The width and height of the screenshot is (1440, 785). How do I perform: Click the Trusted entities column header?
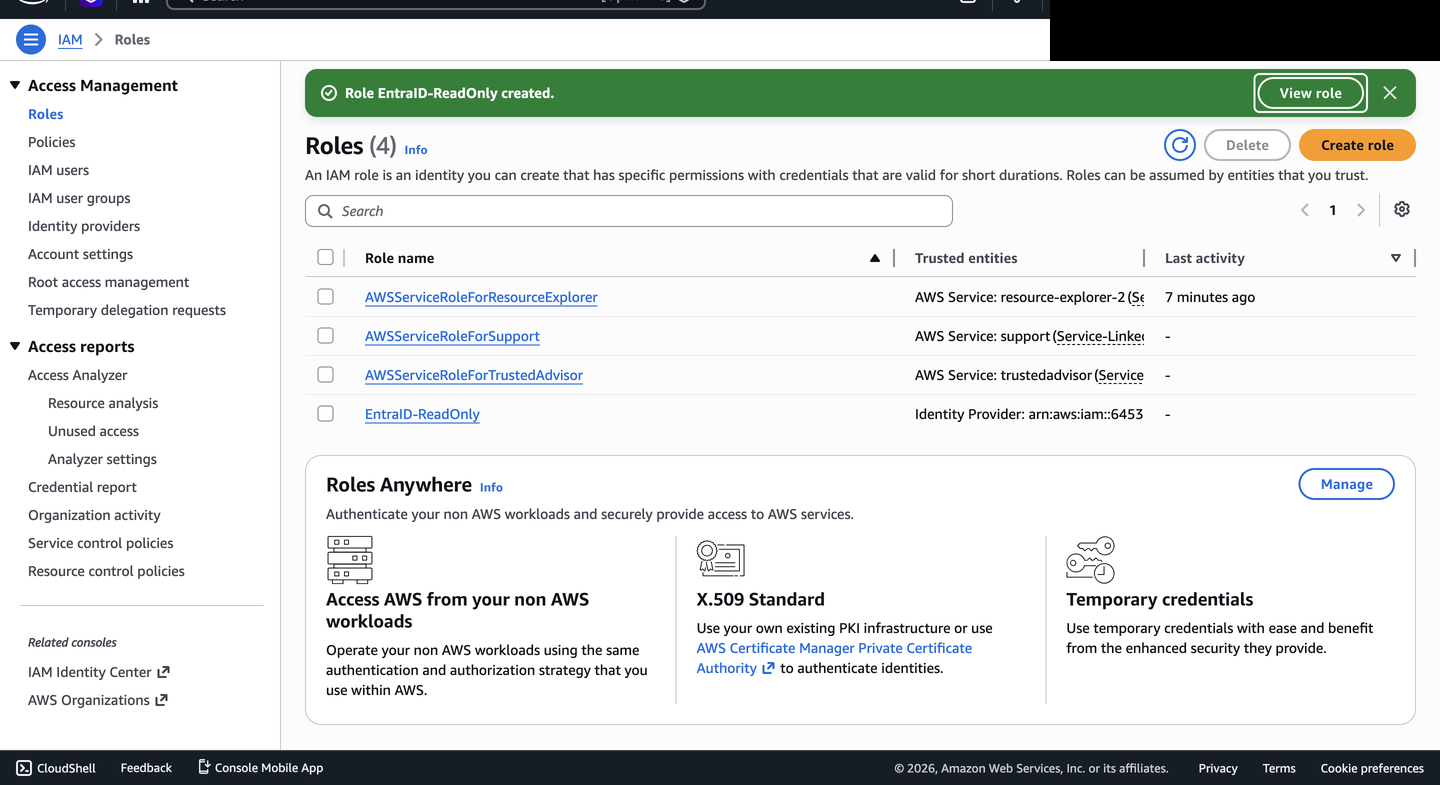966,258
